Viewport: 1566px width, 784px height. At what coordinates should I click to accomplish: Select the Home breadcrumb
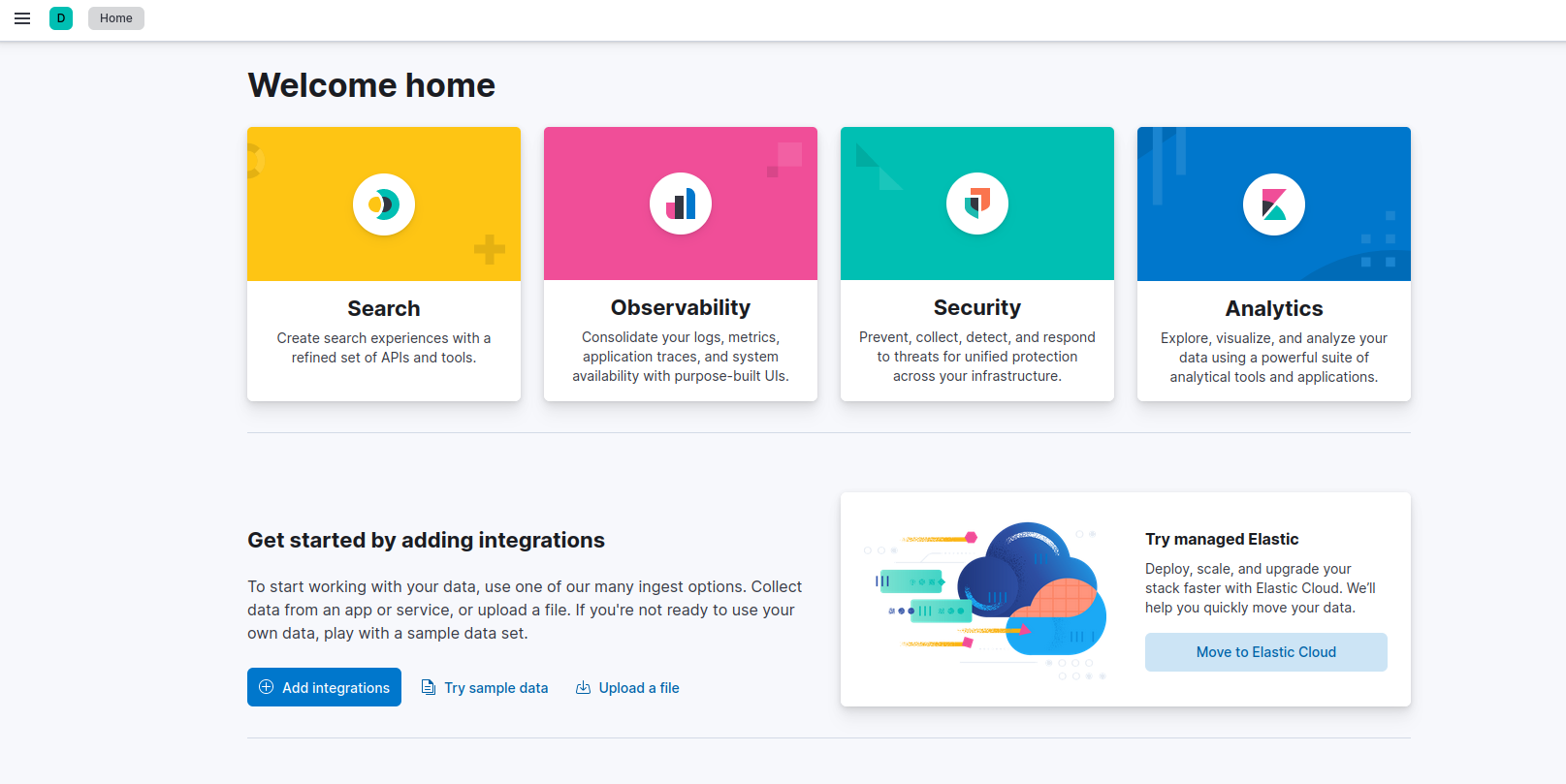tap(116, 18)
